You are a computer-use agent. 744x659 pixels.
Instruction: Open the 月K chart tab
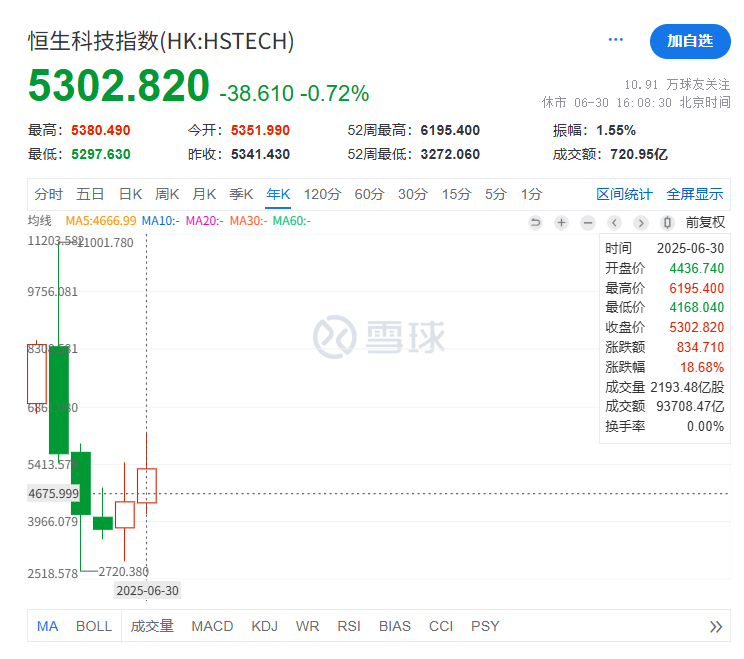click(x=204, y=194)
